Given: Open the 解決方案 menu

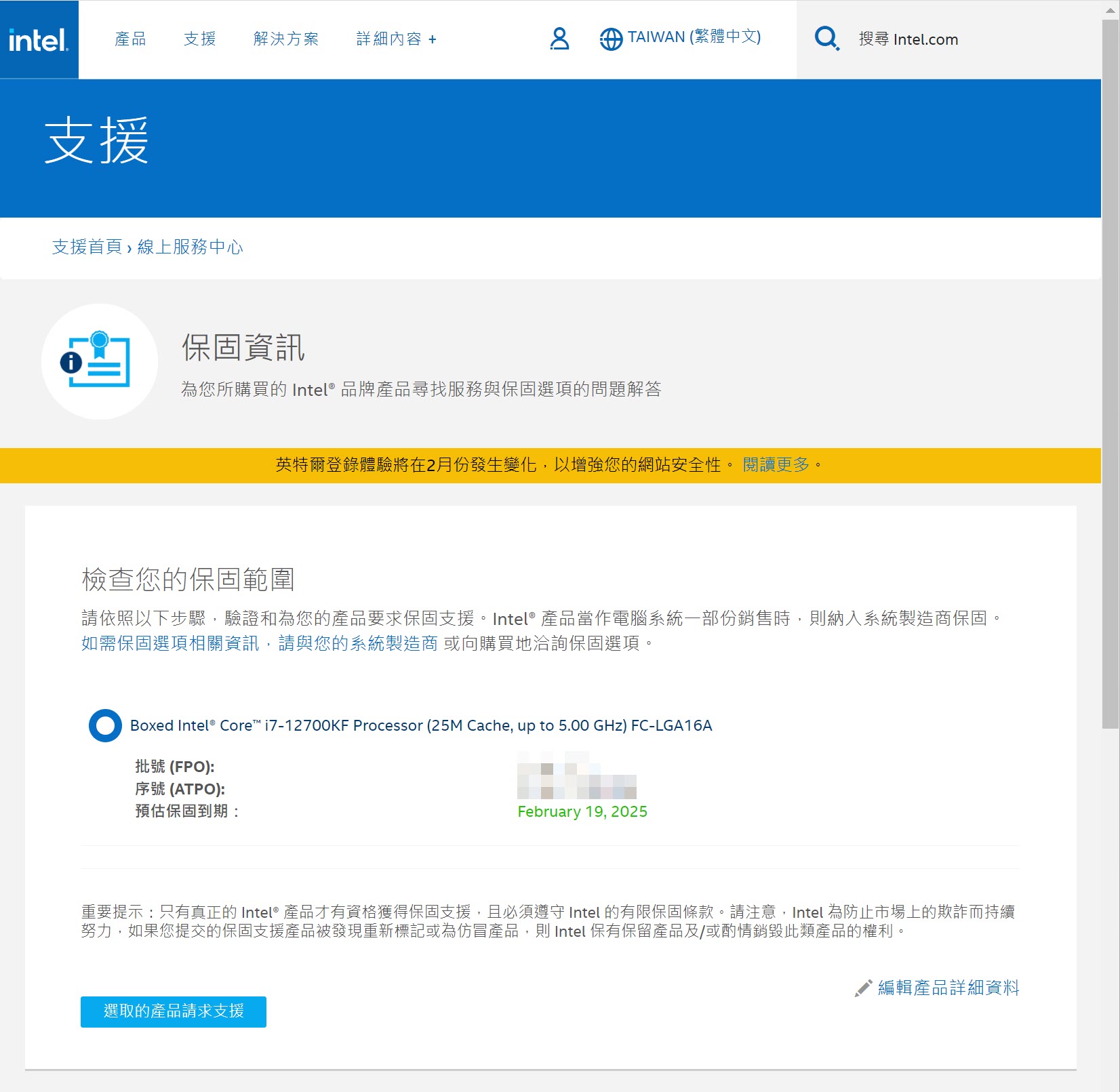Looking at the screenshot, I should click(286, 39).
